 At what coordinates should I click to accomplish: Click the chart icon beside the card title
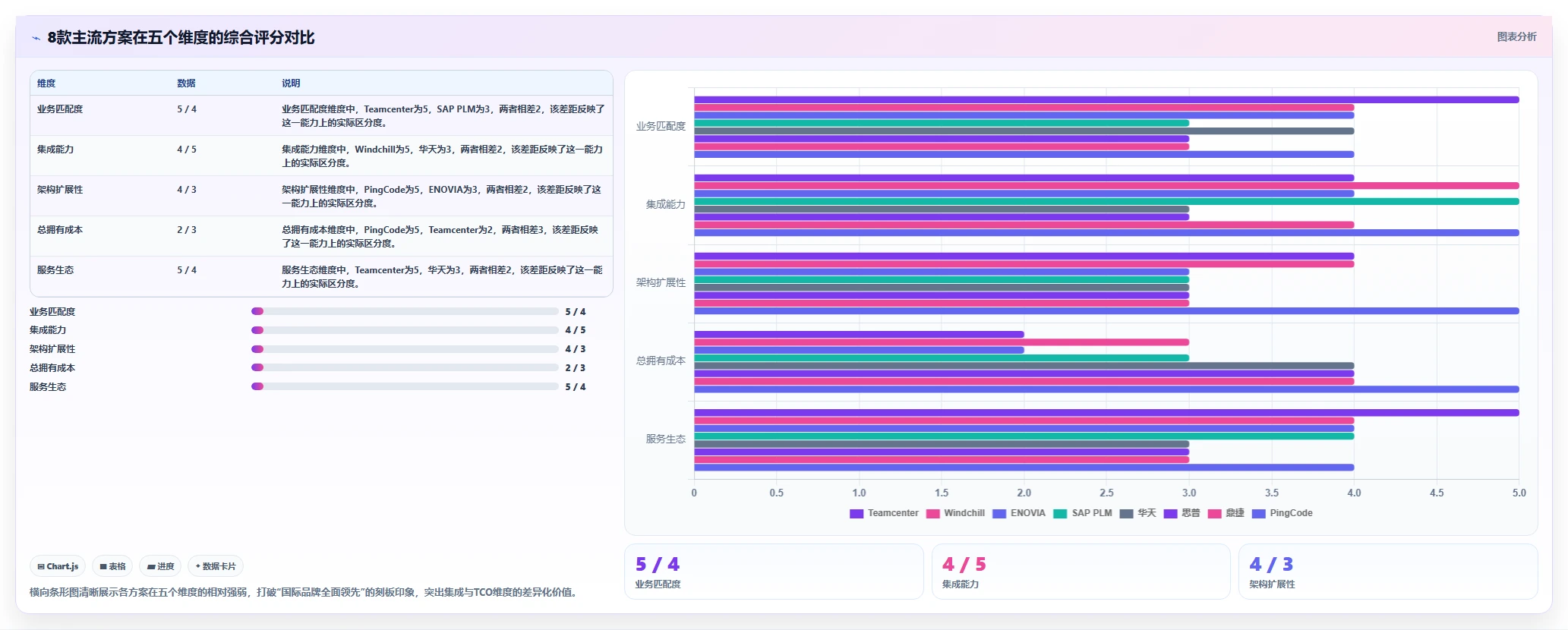pyautogui.click(x=36, y=38)
